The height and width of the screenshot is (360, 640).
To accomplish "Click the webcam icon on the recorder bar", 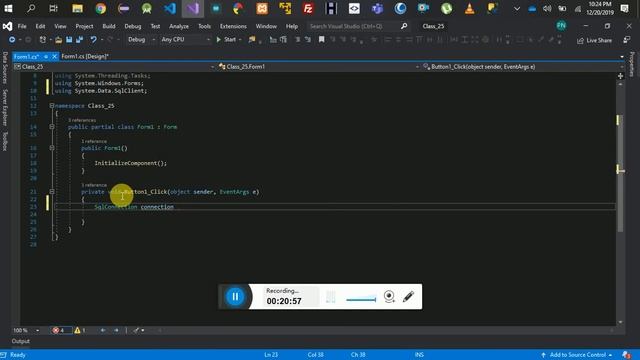I will click(x=389, y=296).
